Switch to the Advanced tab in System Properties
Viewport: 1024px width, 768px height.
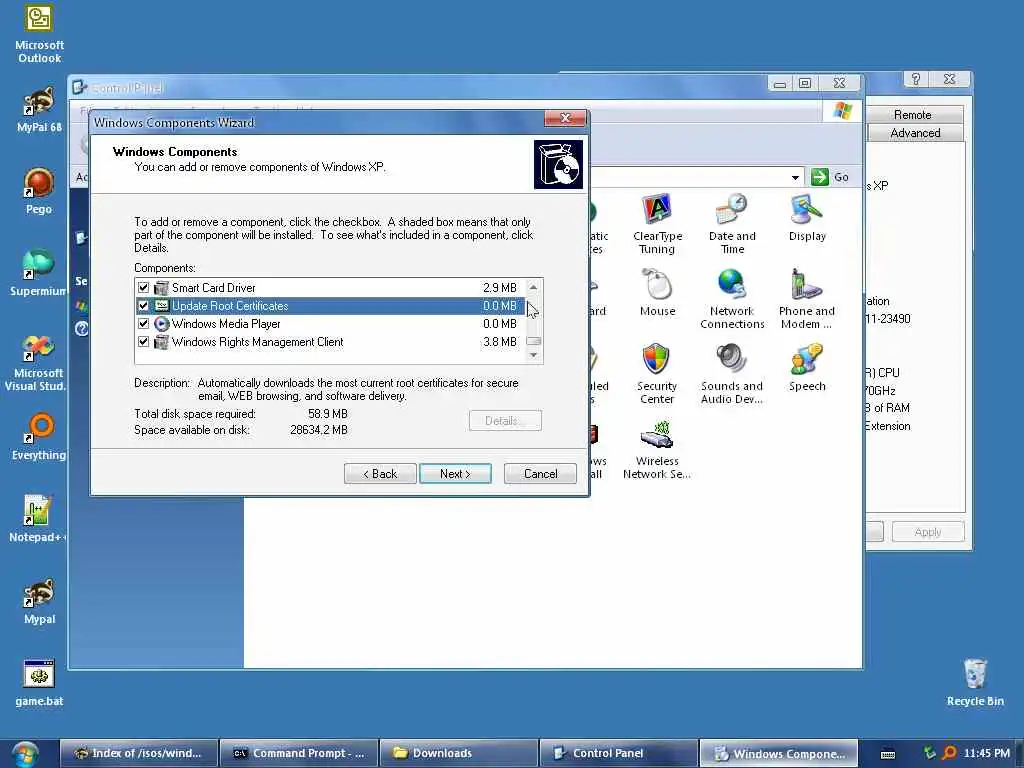(x=915, y=133)
